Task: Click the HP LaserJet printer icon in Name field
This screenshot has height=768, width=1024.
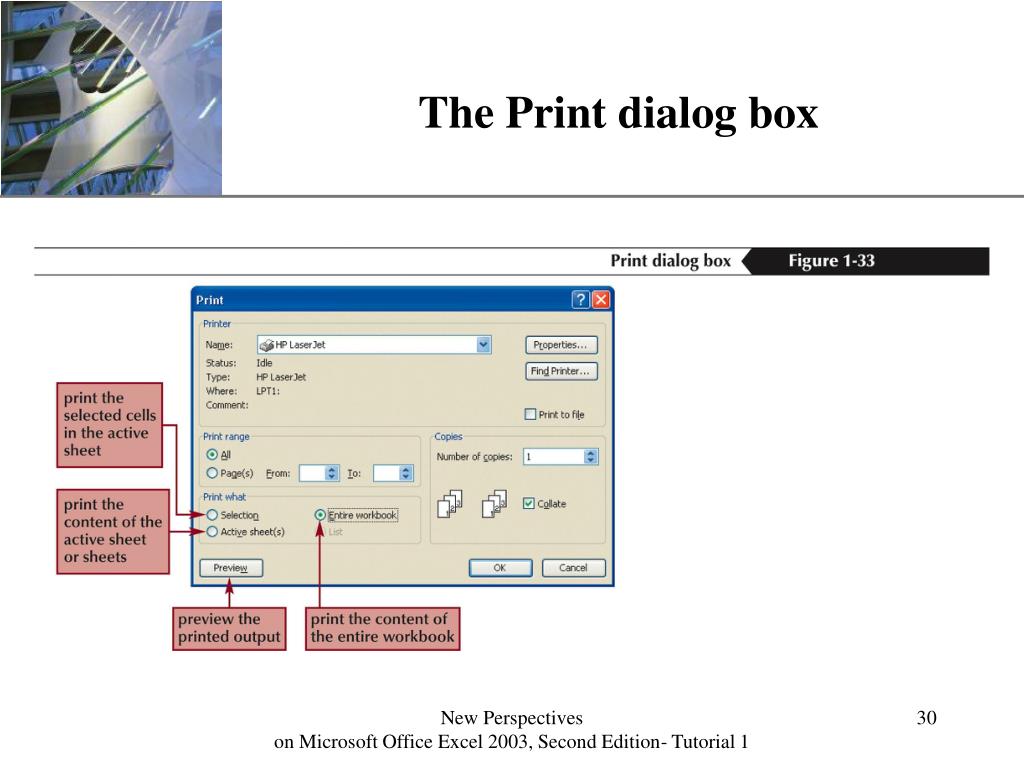Action: tap(266, 345)
